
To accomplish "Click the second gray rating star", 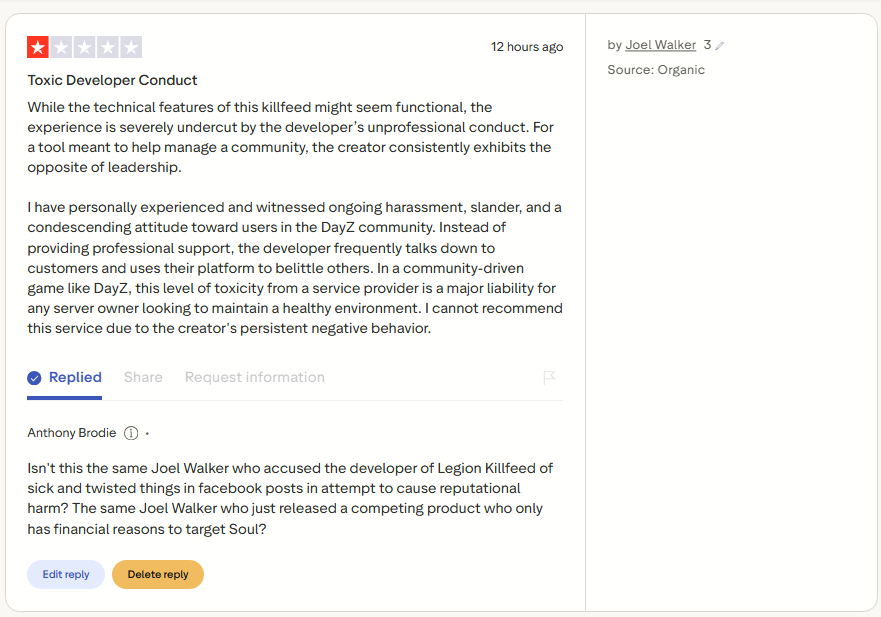I will click(x=61, y=47).
